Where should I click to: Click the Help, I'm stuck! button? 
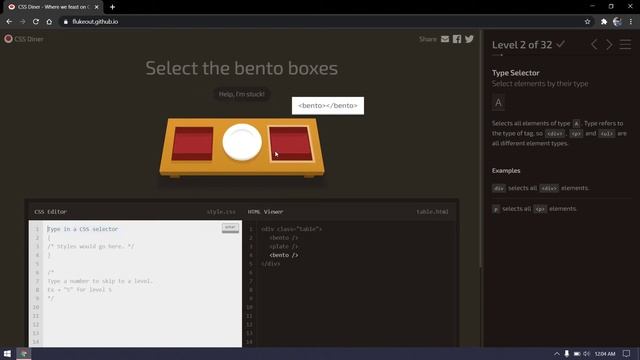pyautogui.click(x=241, y=94)
